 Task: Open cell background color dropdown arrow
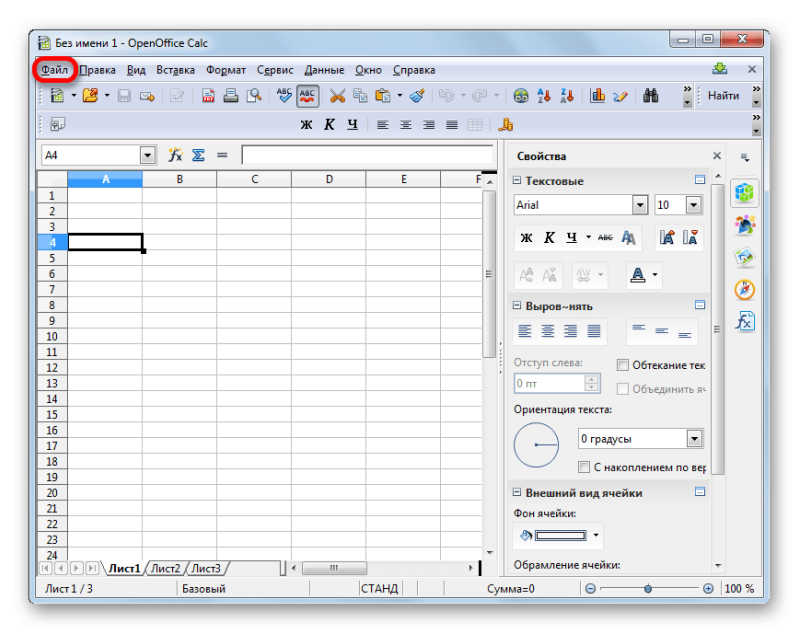click(596, 535)
